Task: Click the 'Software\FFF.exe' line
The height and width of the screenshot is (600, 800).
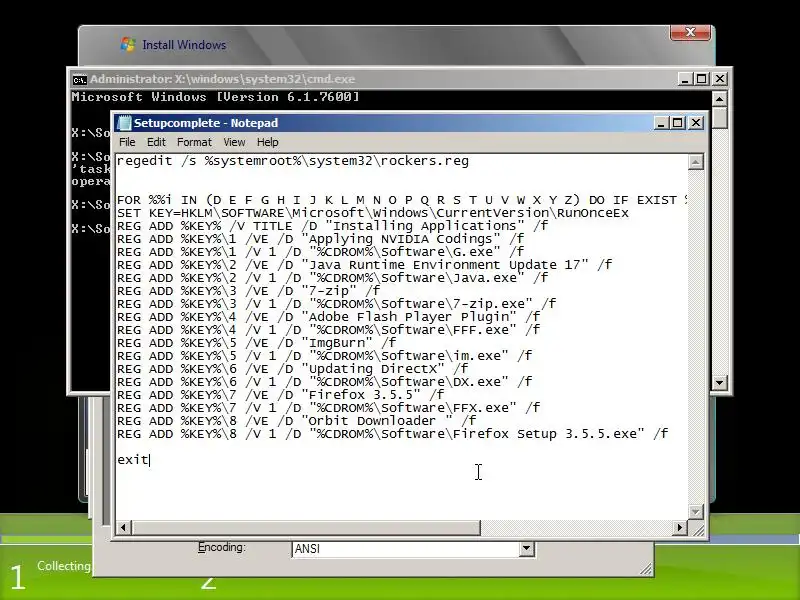Action: pyautogui.click(x=329, y=330)
